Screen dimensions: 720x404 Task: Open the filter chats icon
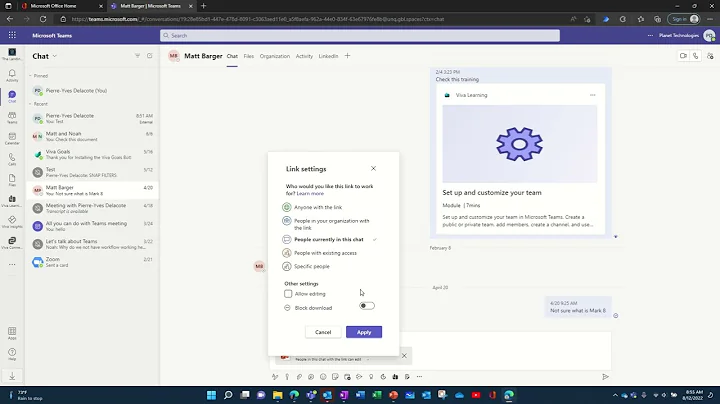click(137, 56)
